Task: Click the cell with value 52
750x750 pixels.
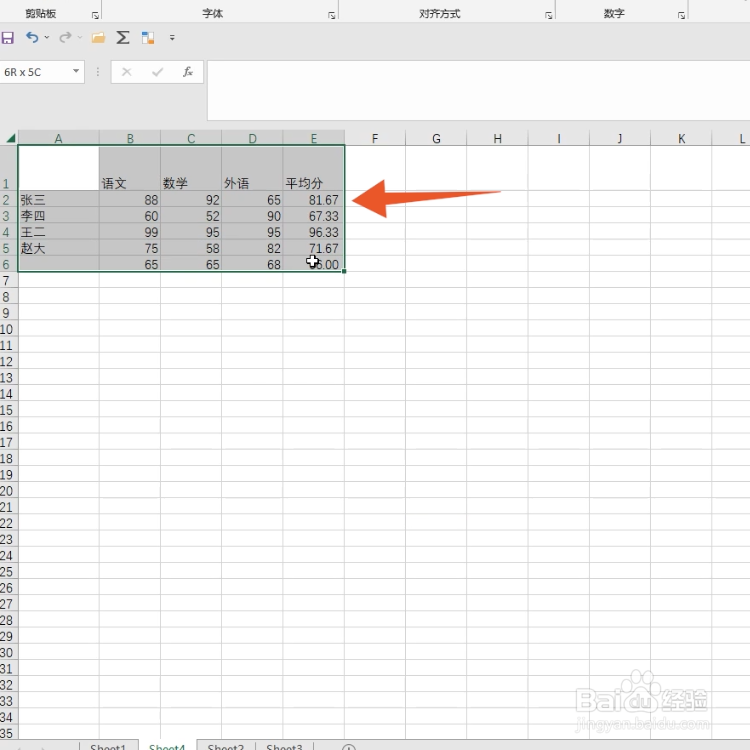Action: coord(191,216)
